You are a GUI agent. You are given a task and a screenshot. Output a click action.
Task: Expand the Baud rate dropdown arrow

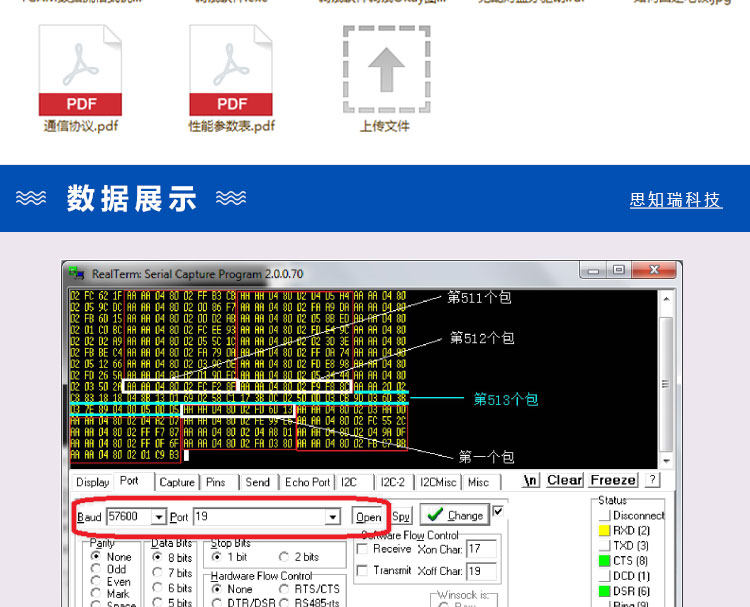pyautogui.click(x=158, y=517)
